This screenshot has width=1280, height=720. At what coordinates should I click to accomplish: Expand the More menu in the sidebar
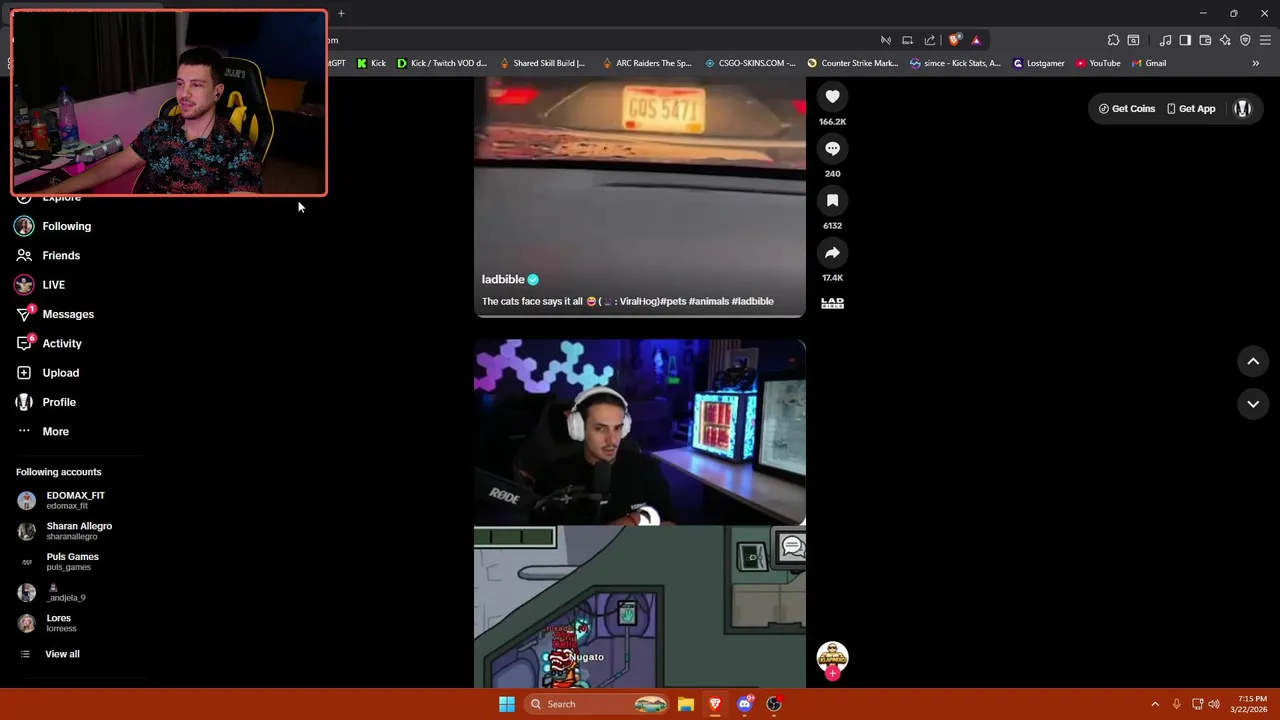pos(55,431)
